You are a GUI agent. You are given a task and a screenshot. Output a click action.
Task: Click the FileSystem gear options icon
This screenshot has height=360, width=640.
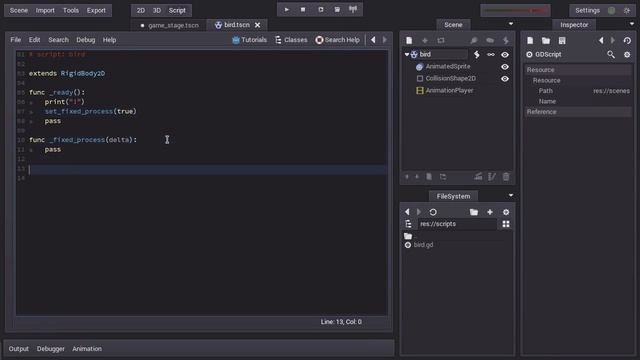coord(506,212)
